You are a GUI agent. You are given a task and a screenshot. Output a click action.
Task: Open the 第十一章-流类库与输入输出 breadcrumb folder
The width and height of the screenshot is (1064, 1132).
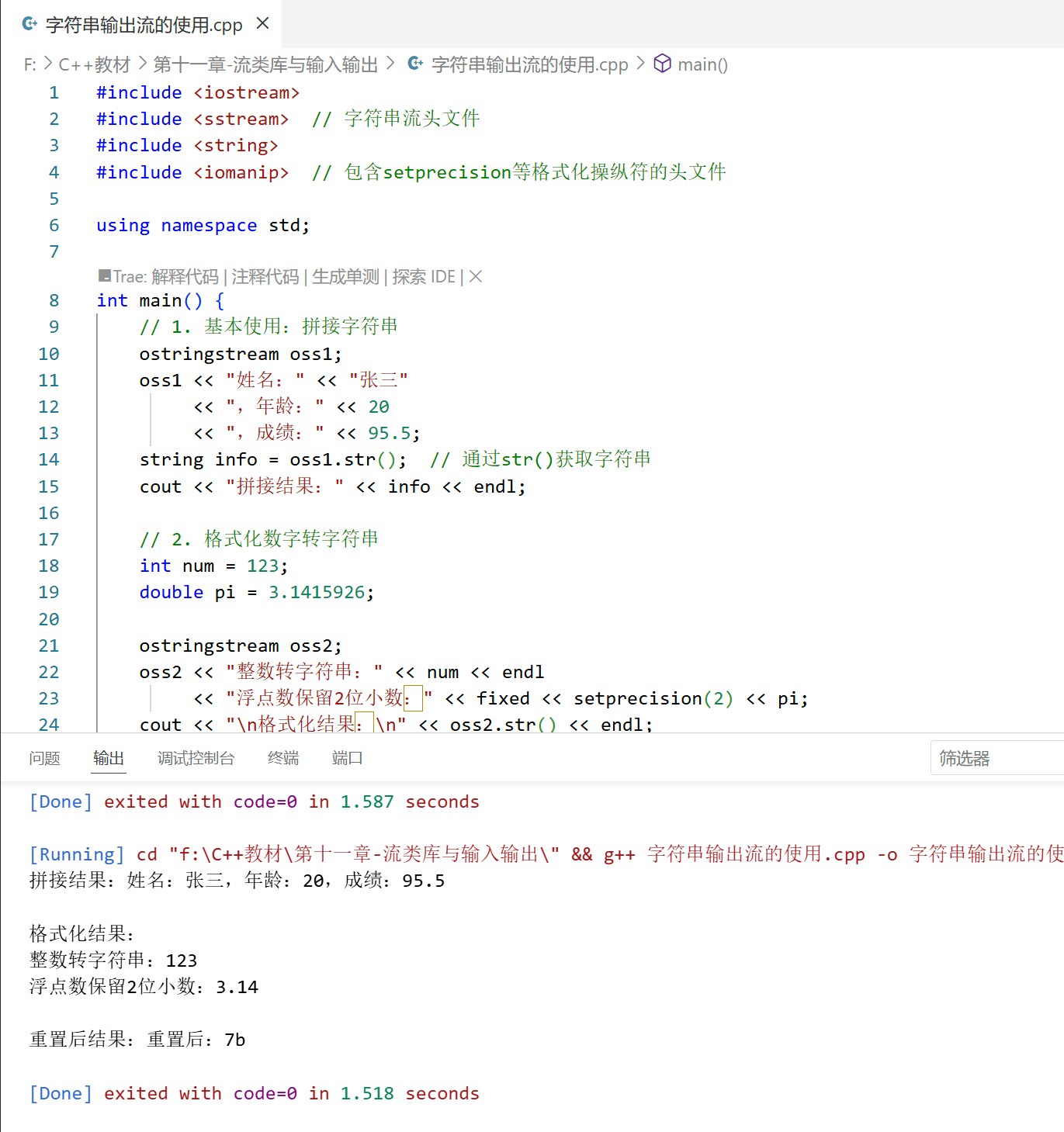[x=265, y=64]
